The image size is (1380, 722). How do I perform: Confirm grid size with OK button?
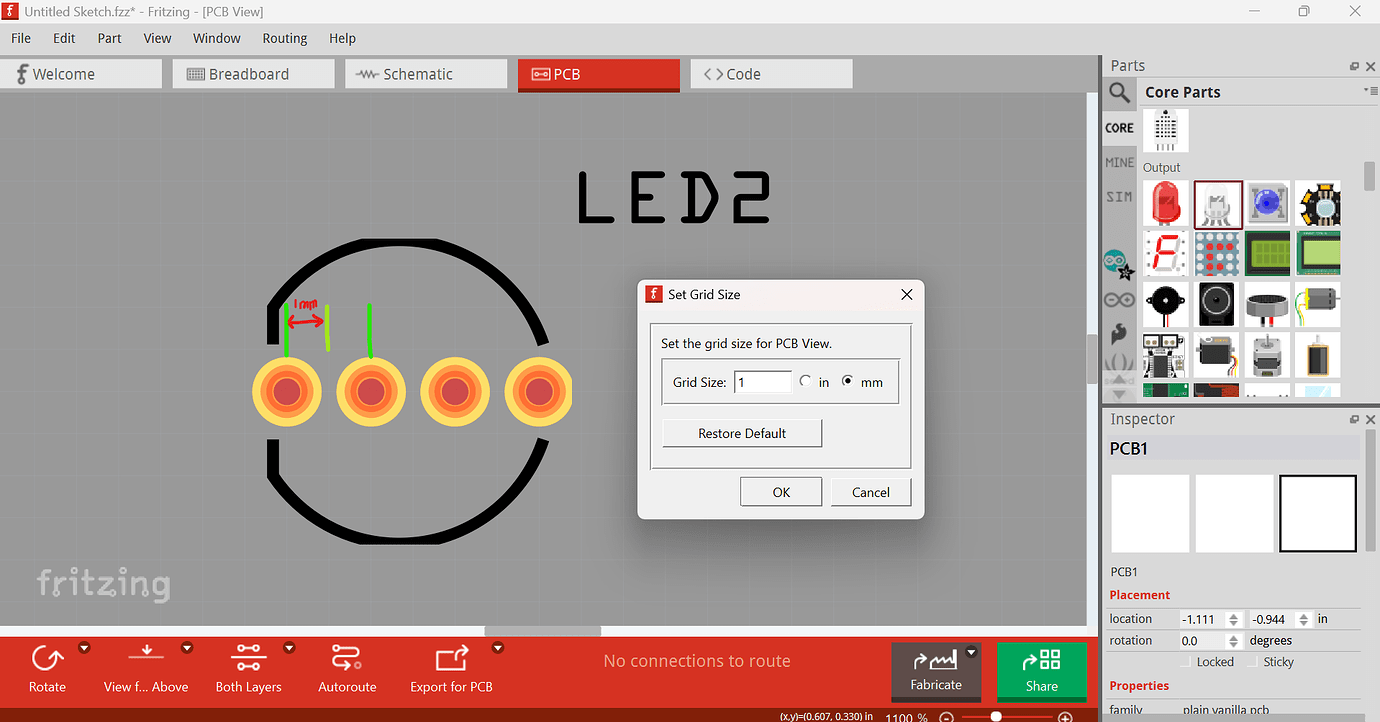(781, 492)
